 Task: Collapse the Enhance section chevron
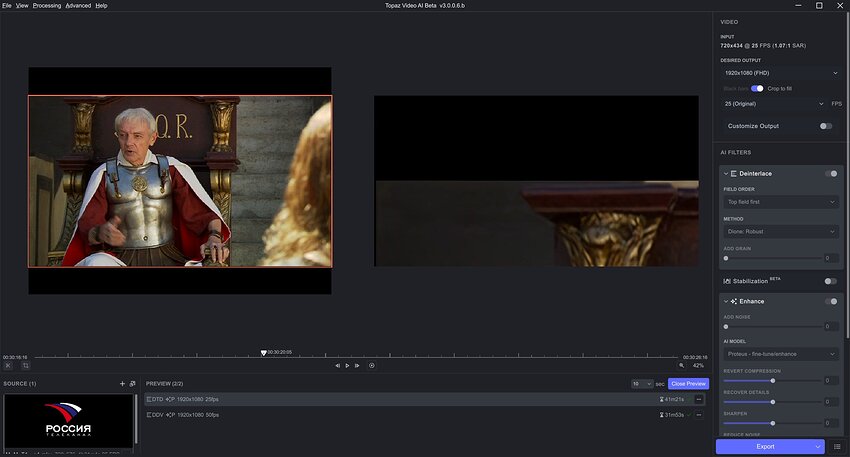click(726, 301)
